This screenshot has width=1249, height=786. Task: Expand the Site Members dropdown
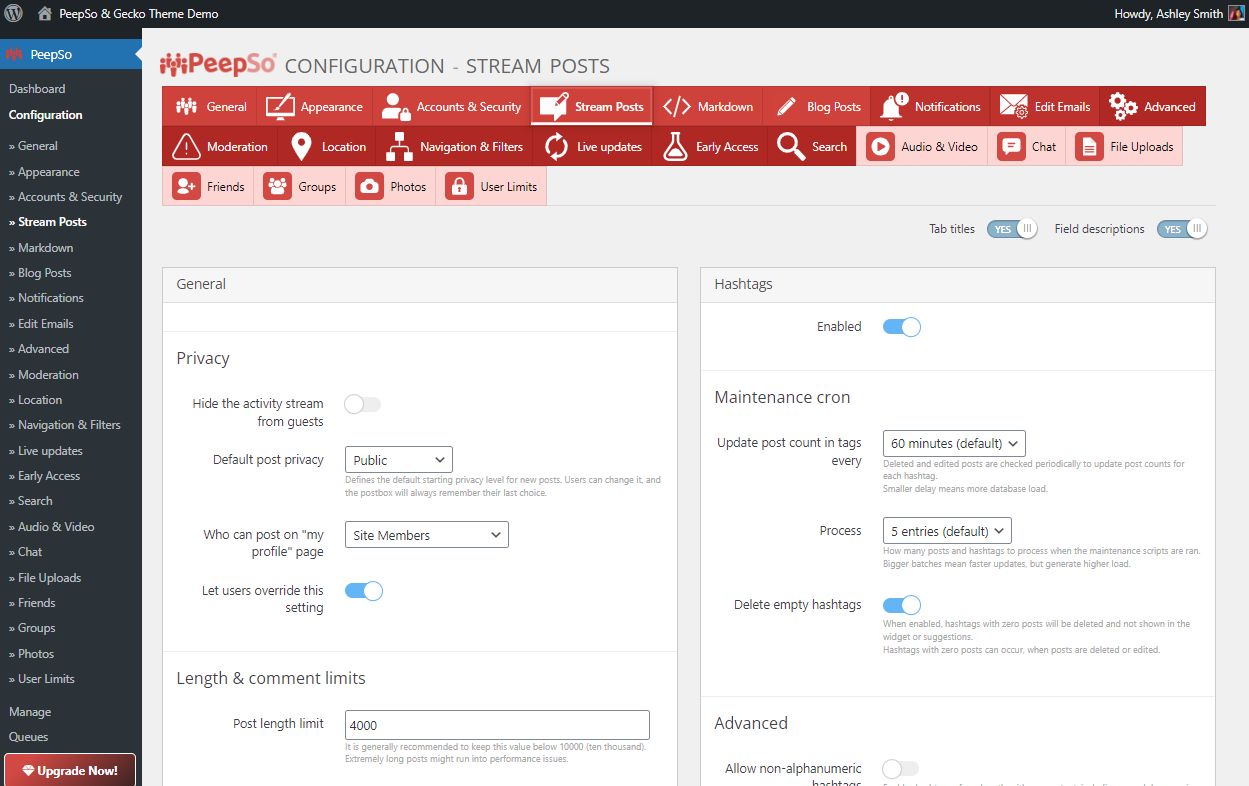[426, 535]
